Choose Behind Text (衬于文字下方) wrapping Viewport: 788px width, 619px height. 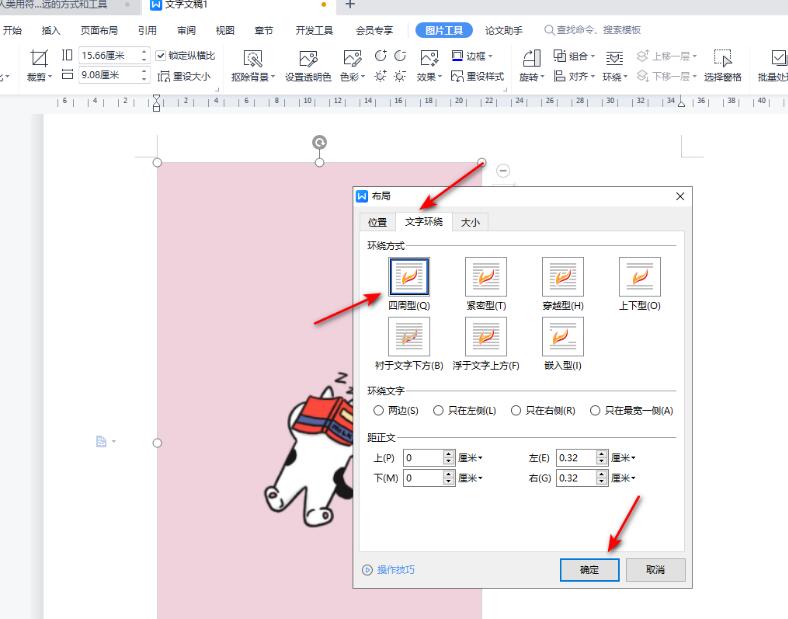point(409,337)
